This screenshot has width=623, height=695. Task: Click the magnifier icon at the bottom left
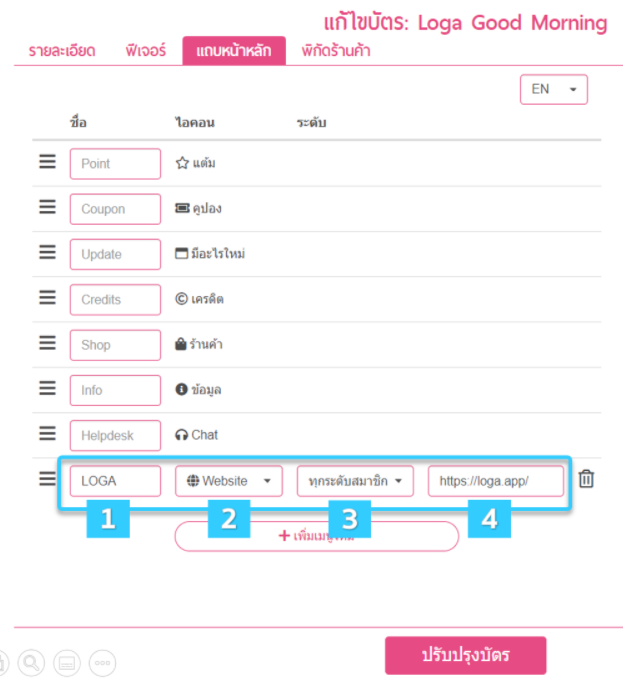tap(31, 663)
